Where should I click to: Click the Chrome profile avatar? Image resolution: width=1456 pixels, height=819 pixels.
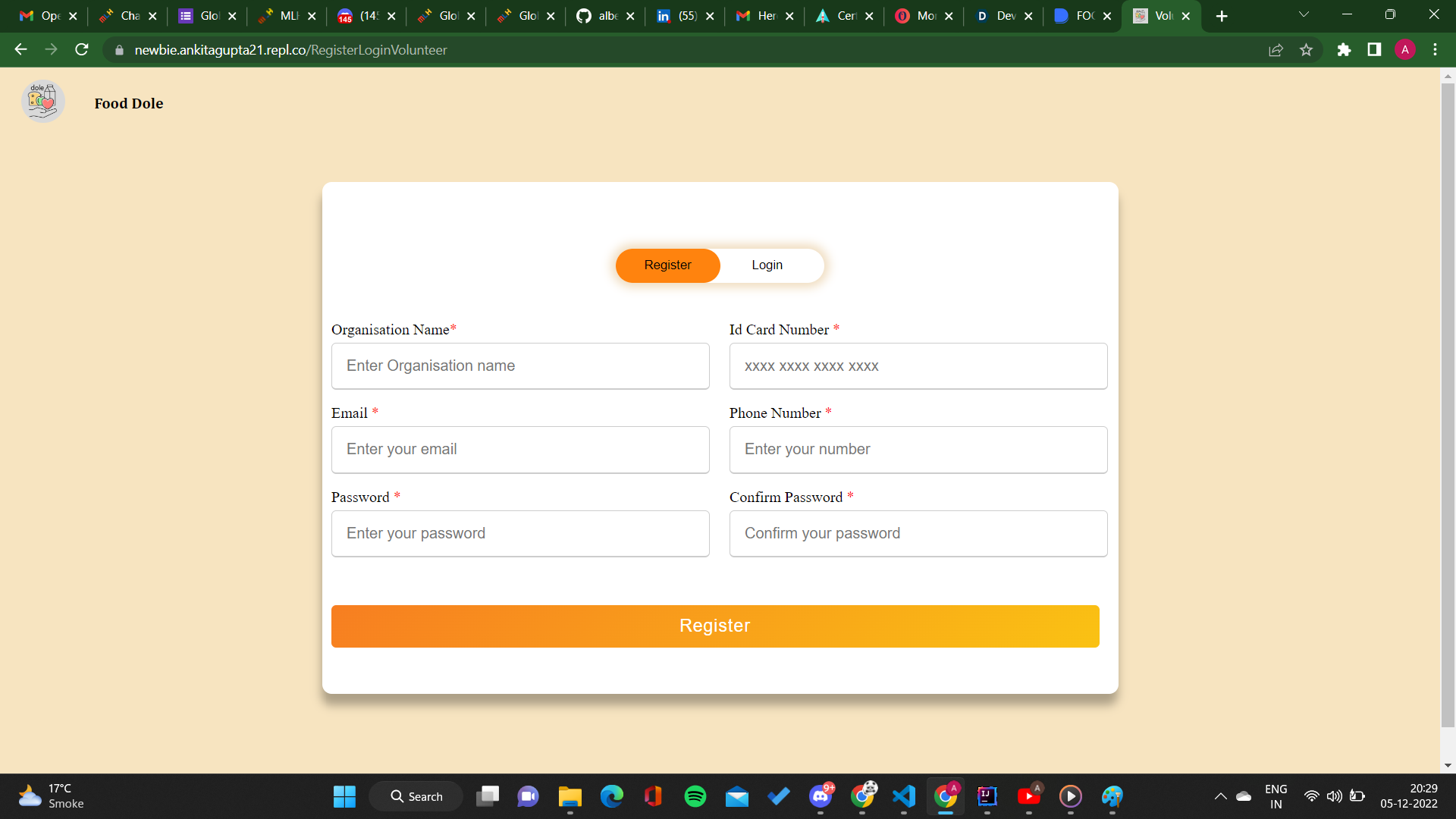1404,50
